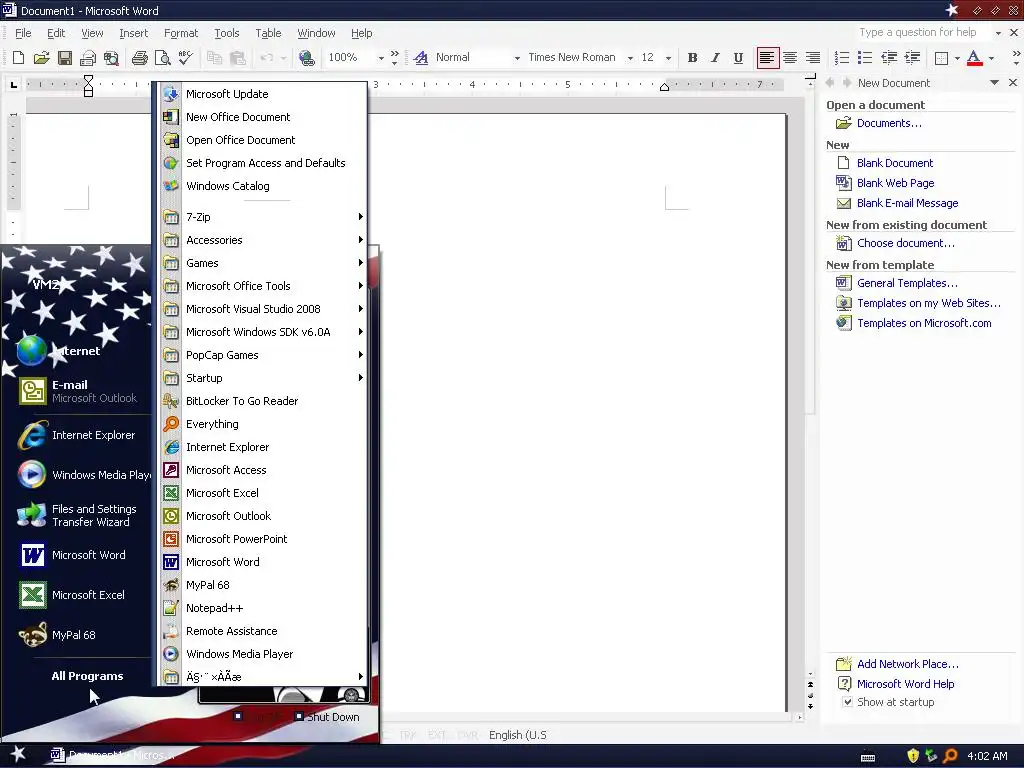Open the Times New Roman font dropdown

click(x=630, y=57)
